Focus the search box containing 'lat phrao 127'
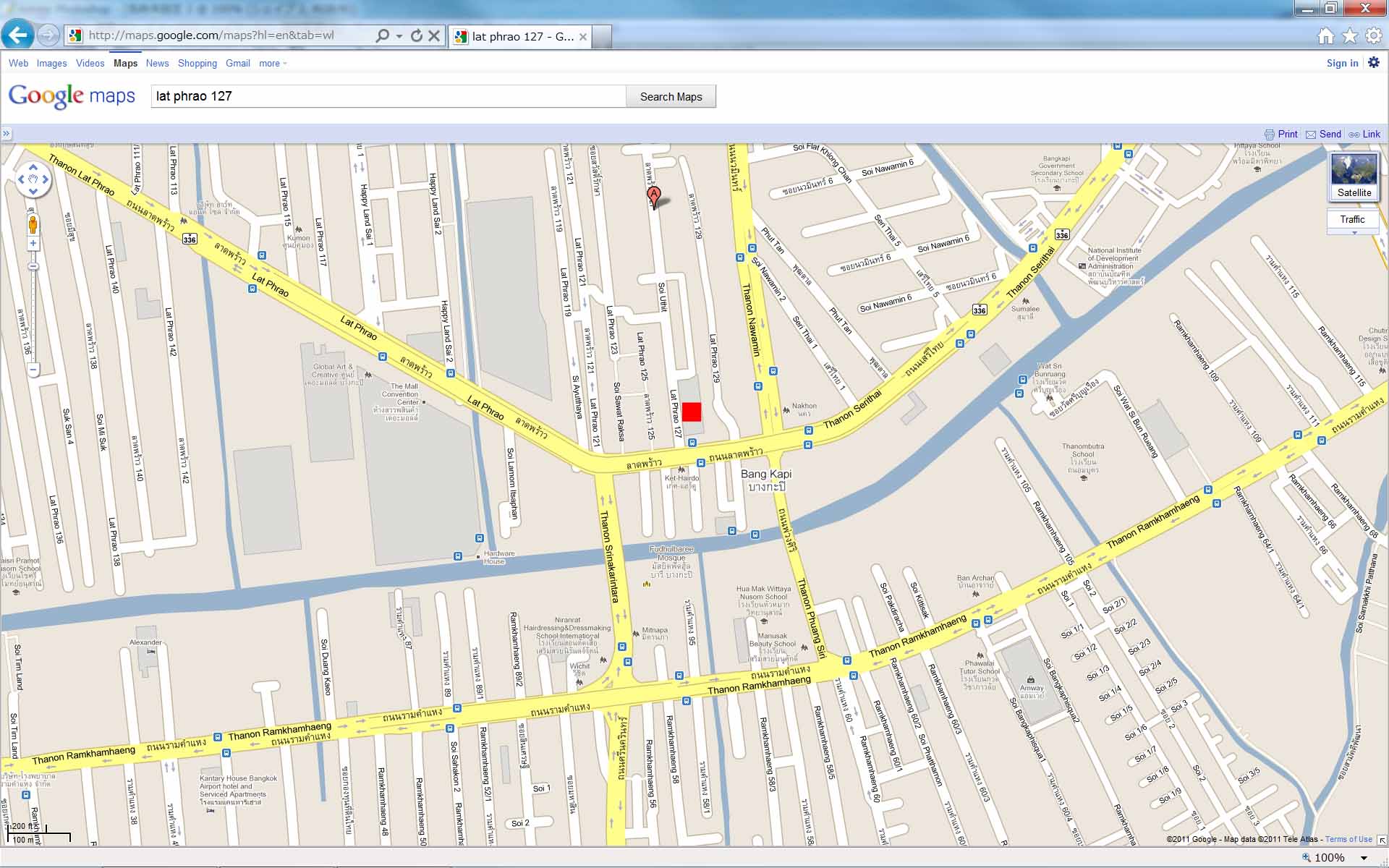 (x=388, y=96)
